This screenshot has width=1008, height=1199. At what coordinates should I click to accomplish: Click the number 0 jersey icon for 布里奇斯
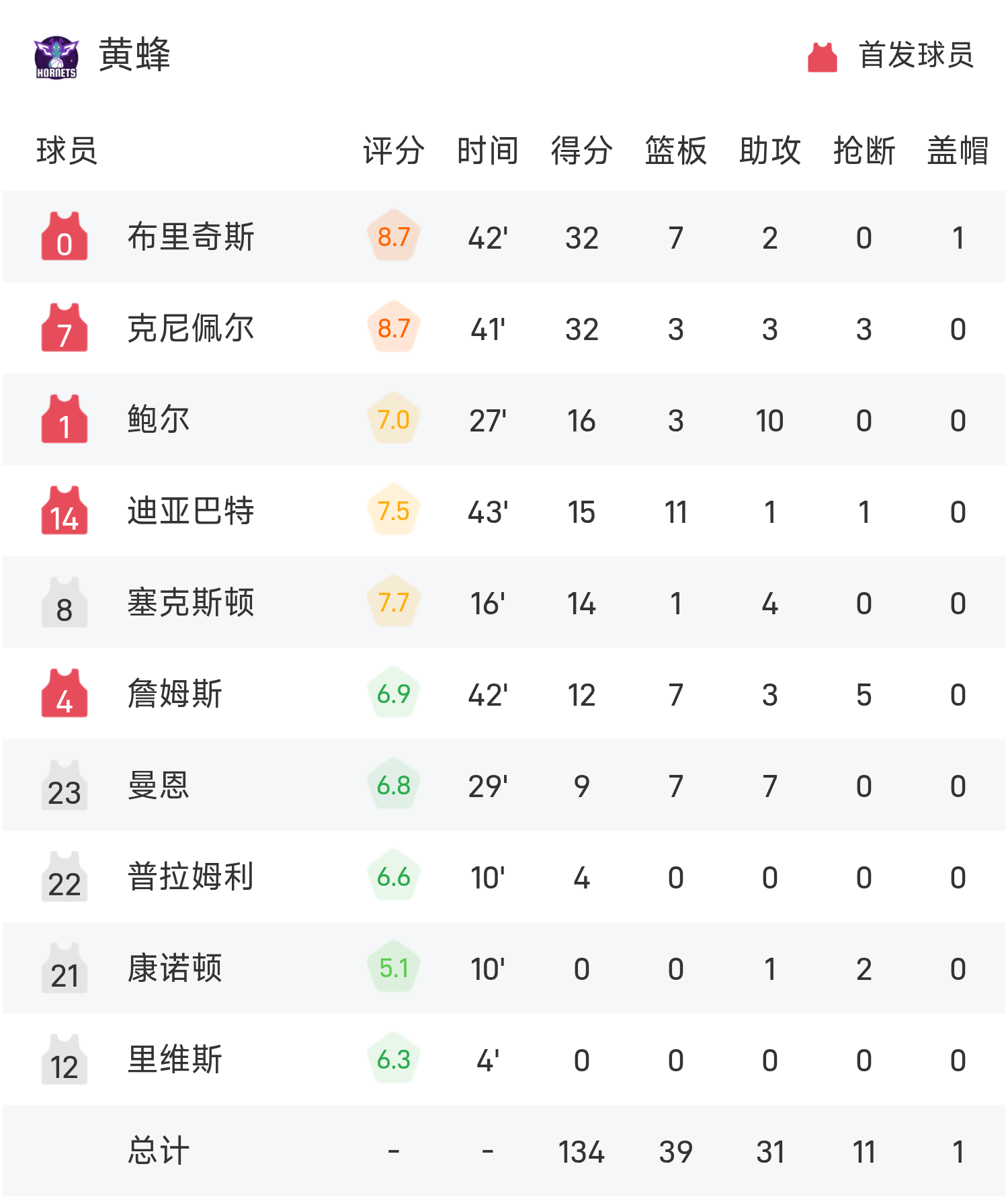click(x=65, y=237)
